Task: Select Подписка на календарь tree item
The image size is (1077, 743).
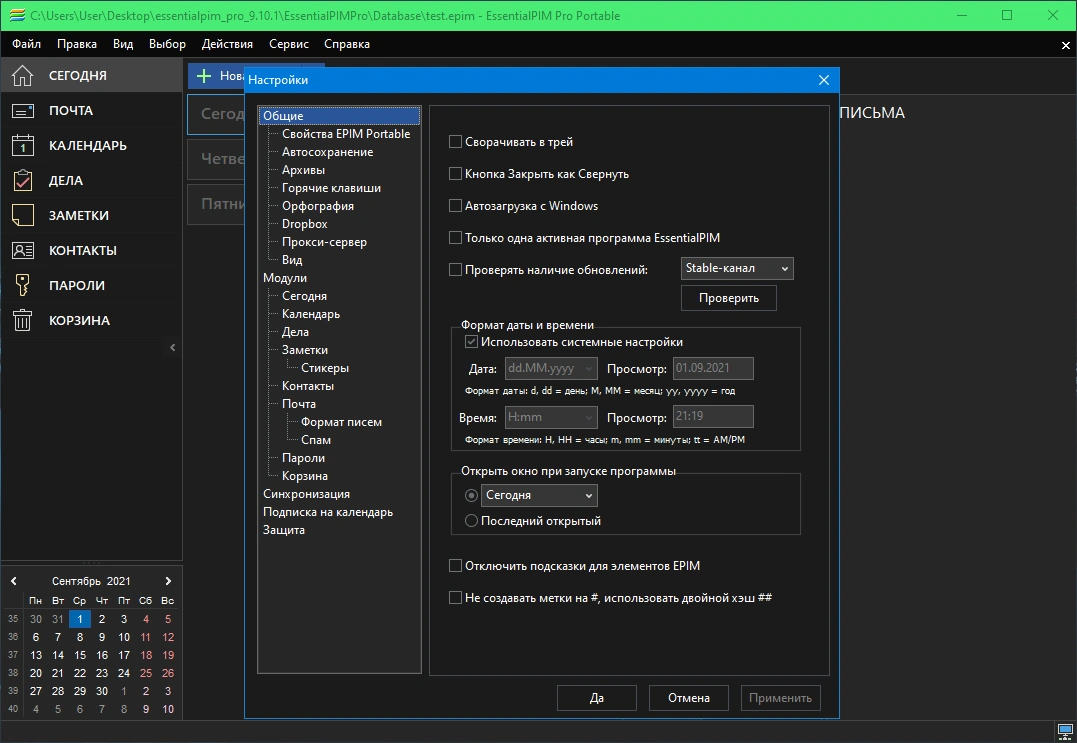Action: click(328, 512)
